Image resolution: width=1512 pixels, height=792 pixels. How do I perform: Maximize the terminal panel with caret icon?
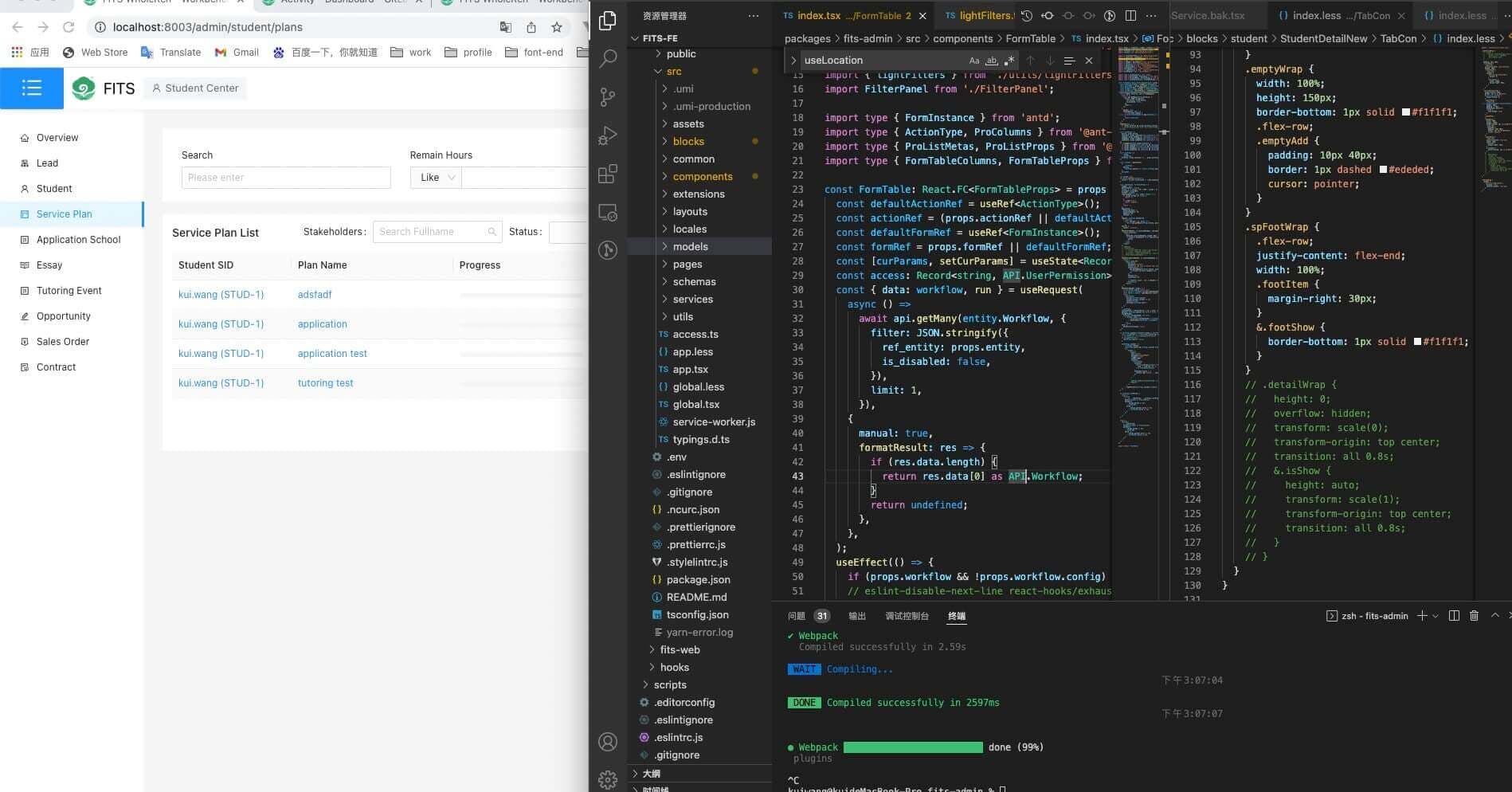click(x=1495, y=616)
